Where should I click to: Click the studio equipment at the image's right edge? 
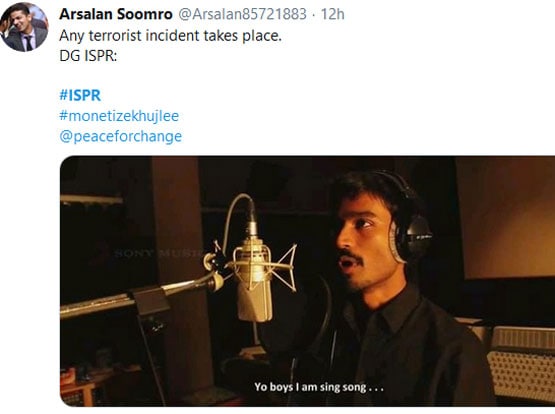[520, 363]
